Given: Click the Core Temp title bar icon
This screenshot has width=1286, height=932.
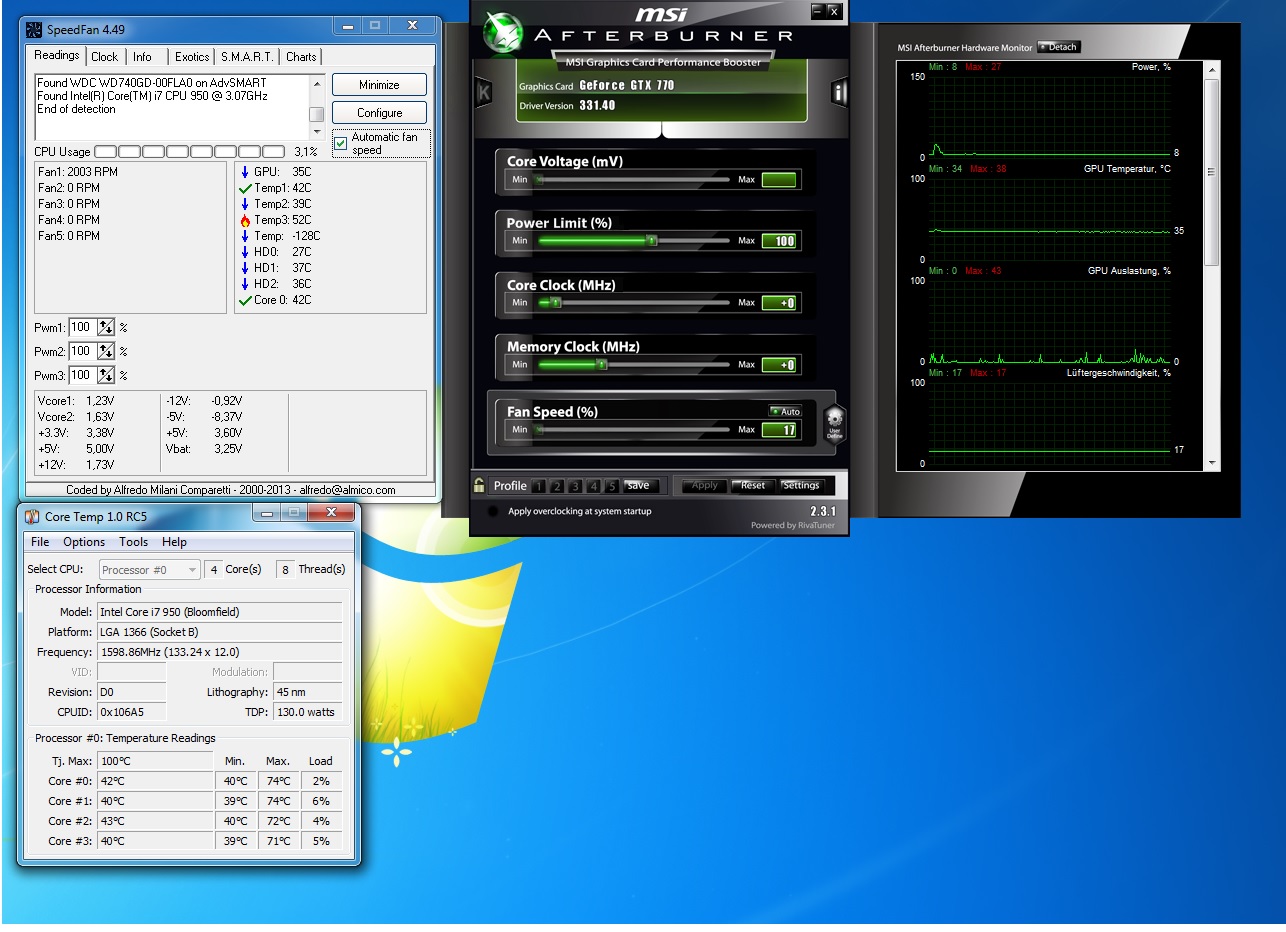Looking at the screenshot, I should [x=32, y=516].
